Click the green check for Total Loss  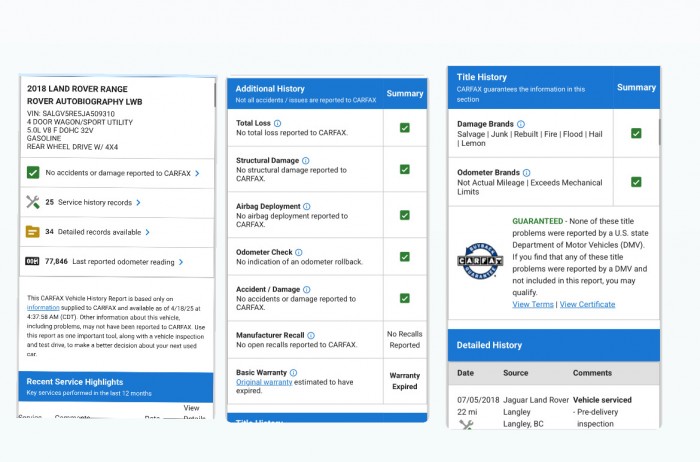tap(405, 128)
